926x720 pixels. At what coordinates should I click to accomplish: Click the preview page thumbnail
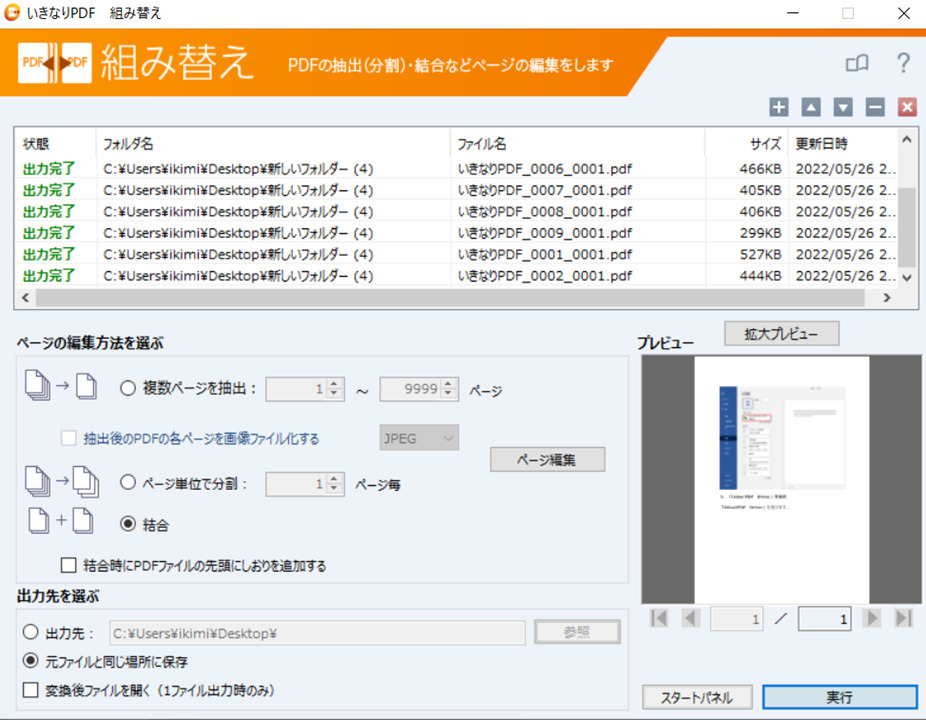781,479
